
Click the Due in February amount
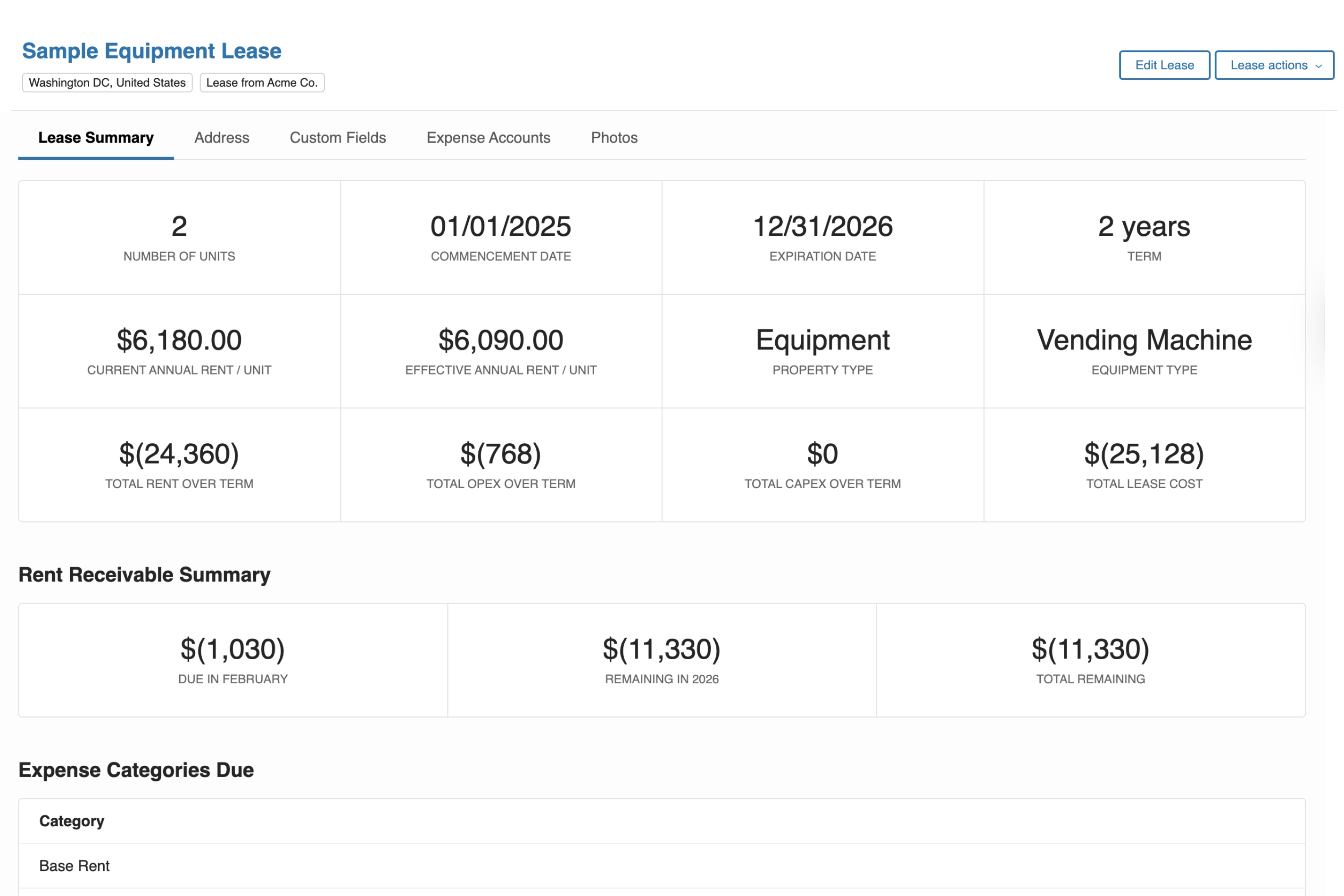pyautogui.click(x=232, y=649)
